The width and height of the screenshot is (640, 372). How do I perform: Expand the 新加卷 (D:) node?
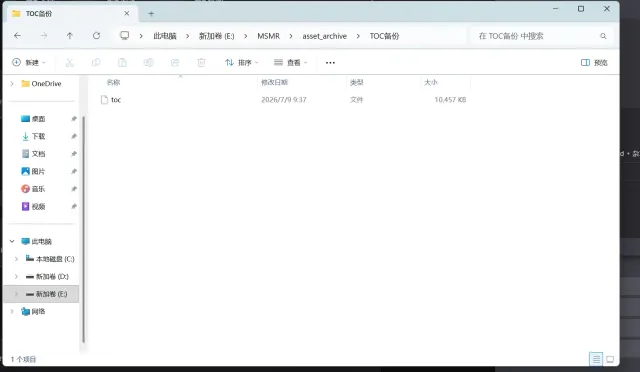[16, 276]
